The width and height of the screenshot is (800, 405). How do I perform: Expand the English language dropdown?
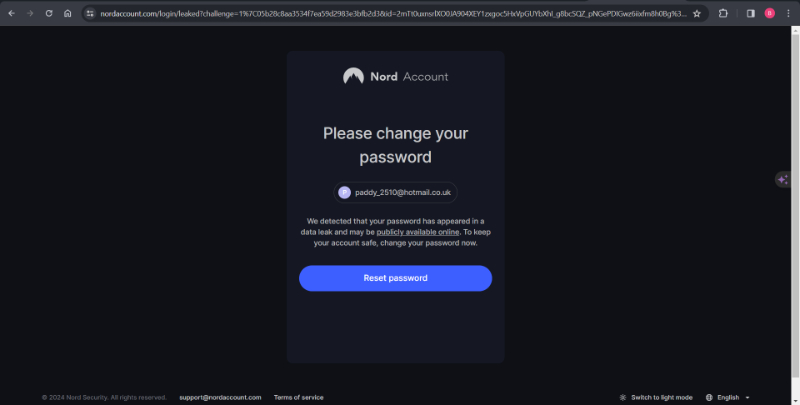(728, 397)
